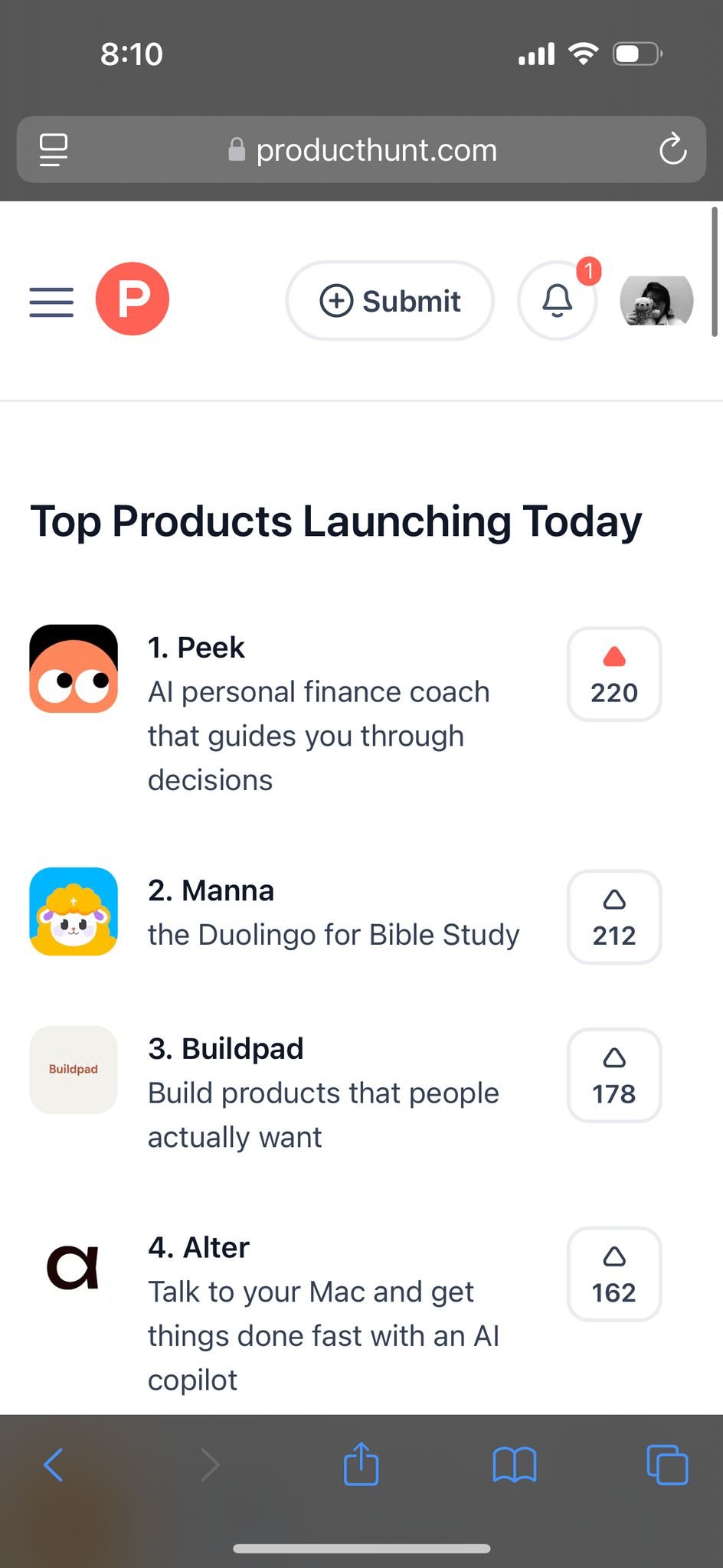
Task: Open the Manna sheep icon
Action: click(x=74, y=911)
